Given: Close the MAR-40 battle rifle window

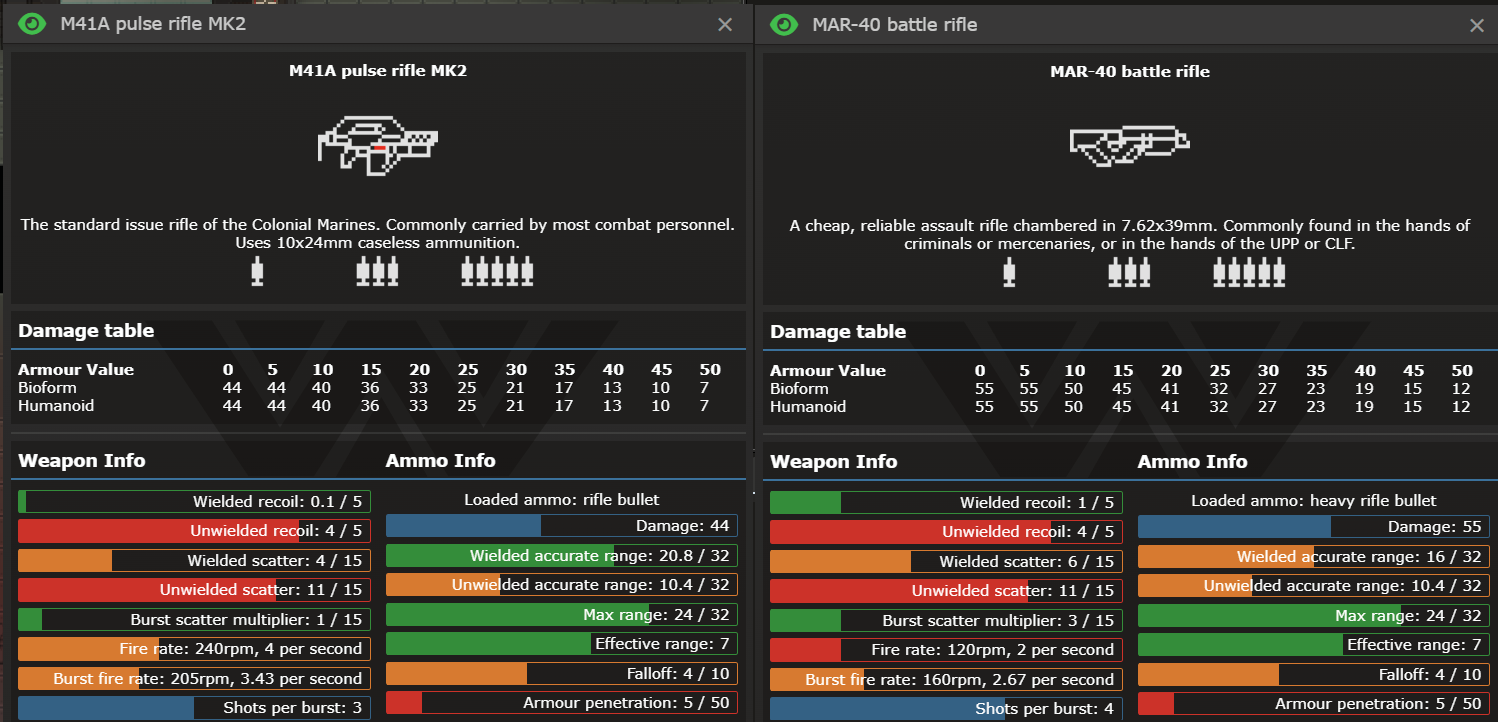Looking at the screenshot, I should (1476, 25).
